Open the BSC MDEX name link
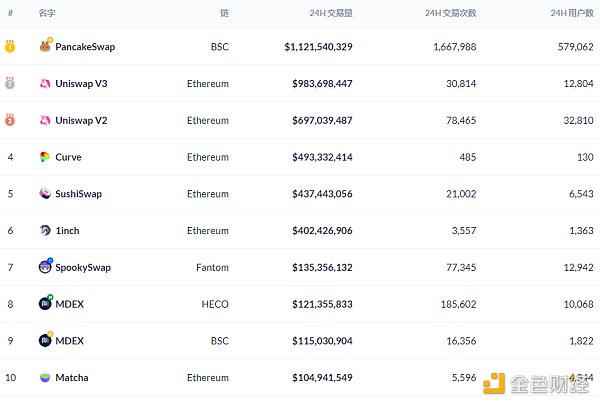The image size is (600, 405). (69, 341)
